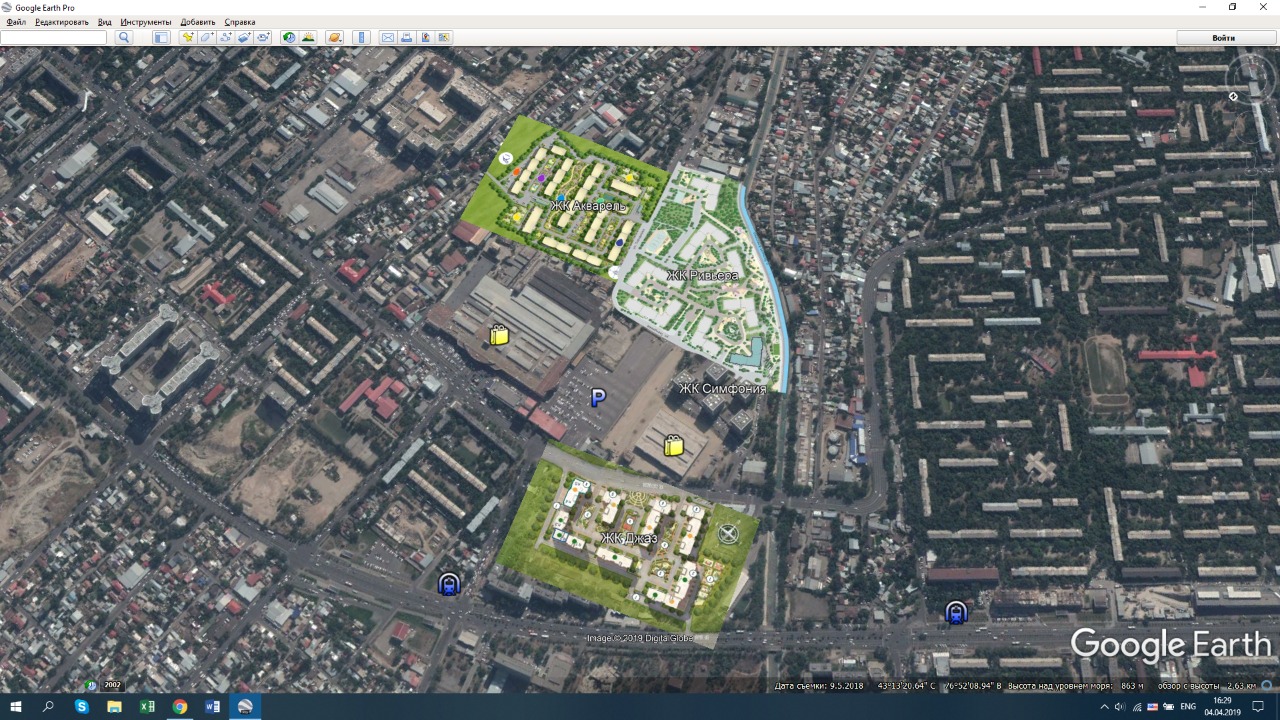Screen dimensions: 1280x720
Task: Click in the search input field
Action: point(54,37)
